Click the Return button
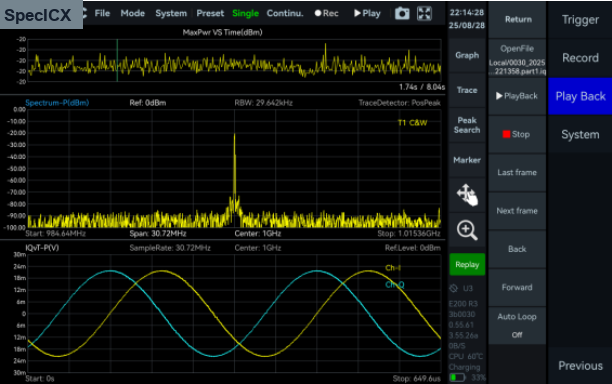612x384 pixels. tap(518, 20)
